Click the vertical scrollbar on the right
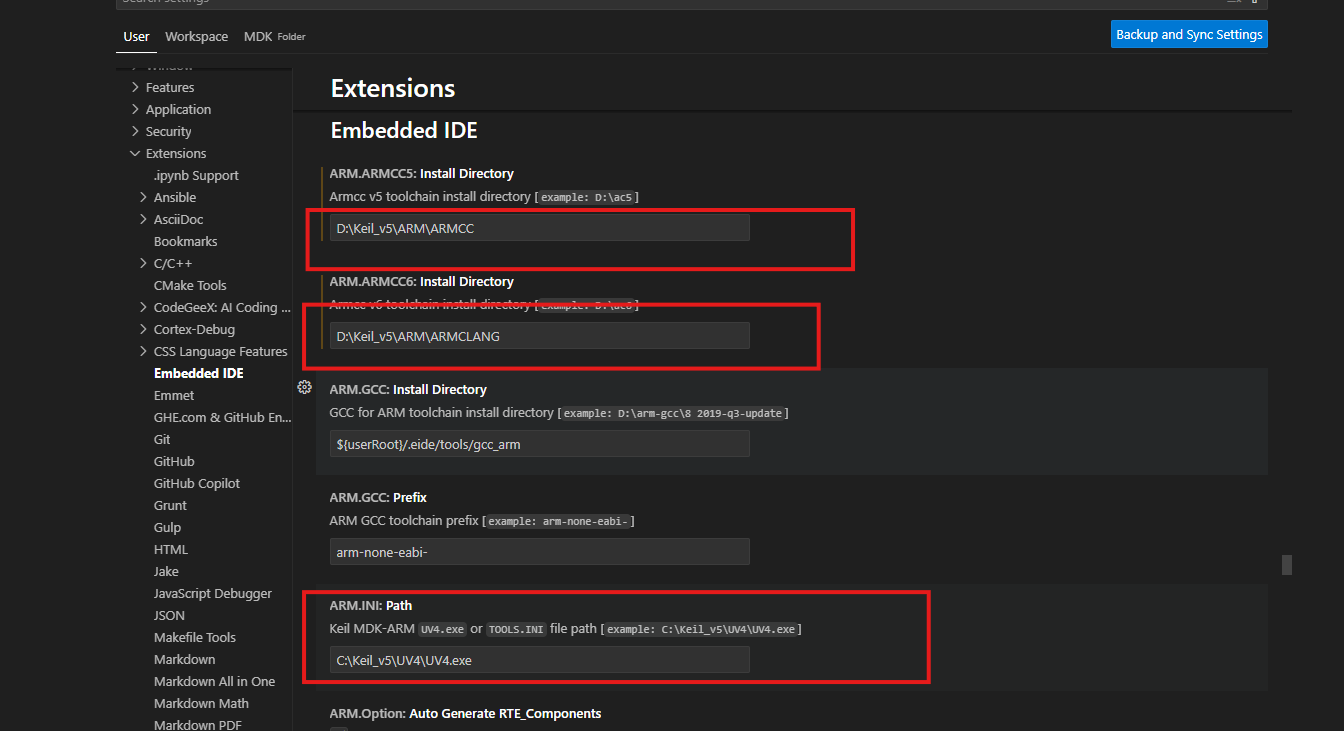The width and height of the screenshot is (1344, 731). tap(1286, 564)
